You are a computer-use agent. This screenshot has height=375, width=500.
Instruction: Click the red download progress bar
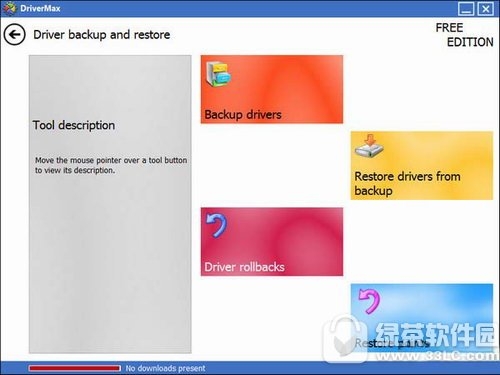[x=75, y=368]
